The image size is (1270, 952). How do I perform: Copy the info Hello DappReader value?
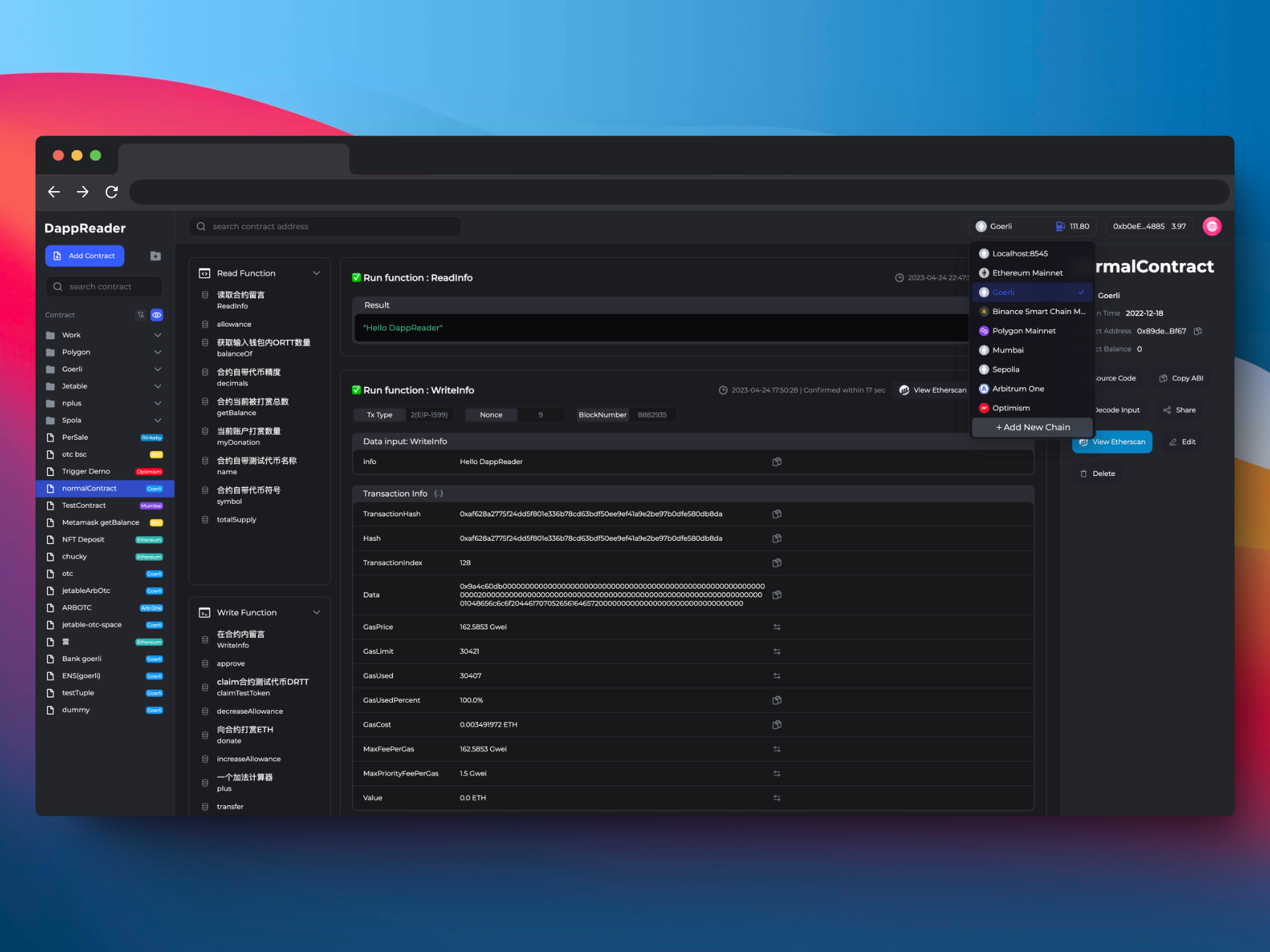coord(777,461)
